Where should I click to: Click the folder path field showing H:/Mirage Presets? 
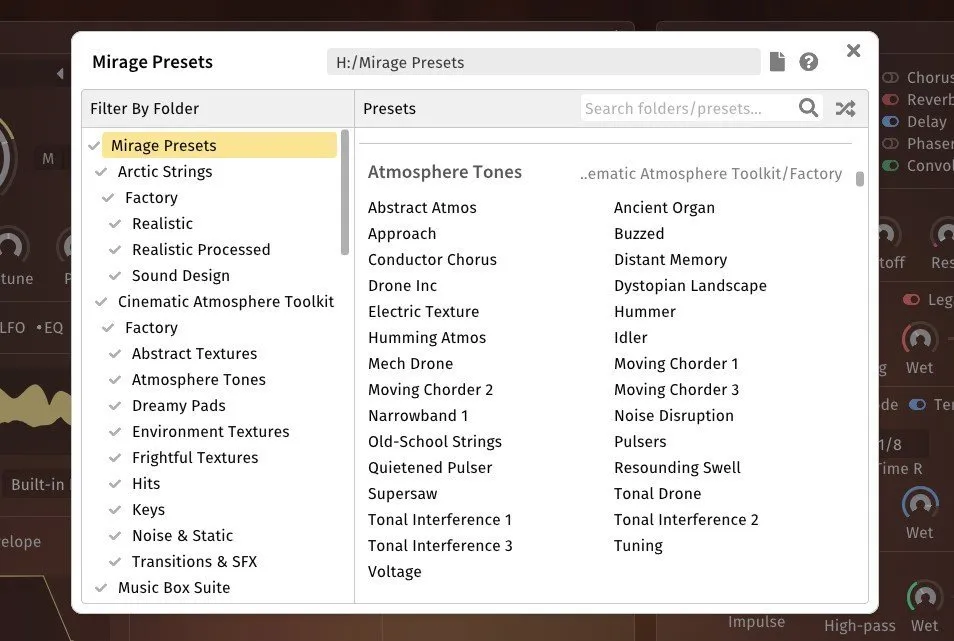pos(545,61)
